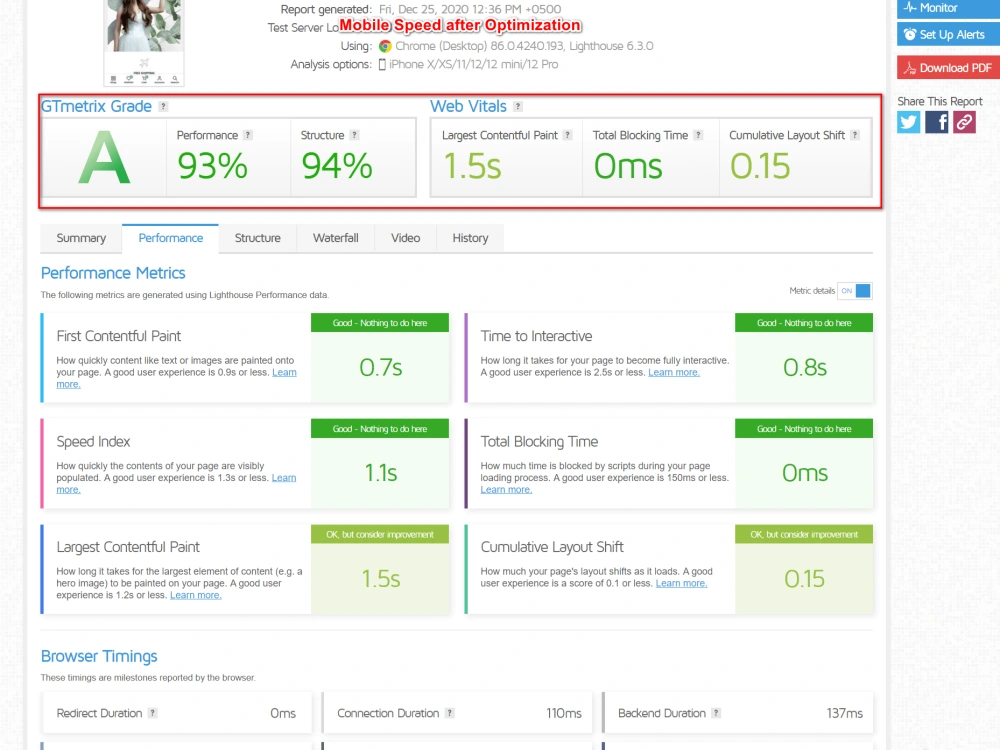Viewport: 1000px width, 750px height.
Task: Click the 94% Structure score
Action: [x=337, y=166]
